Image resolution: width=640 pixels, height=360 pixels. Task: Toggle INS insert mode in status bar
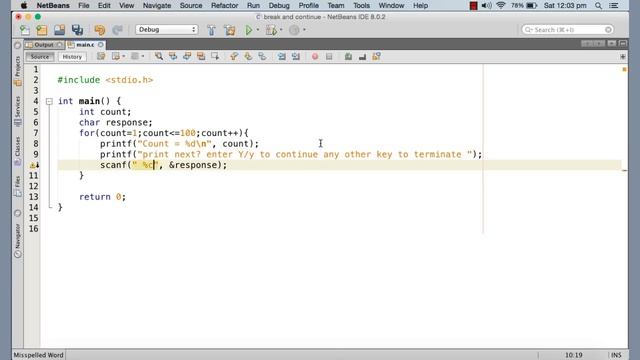[616, 355]
